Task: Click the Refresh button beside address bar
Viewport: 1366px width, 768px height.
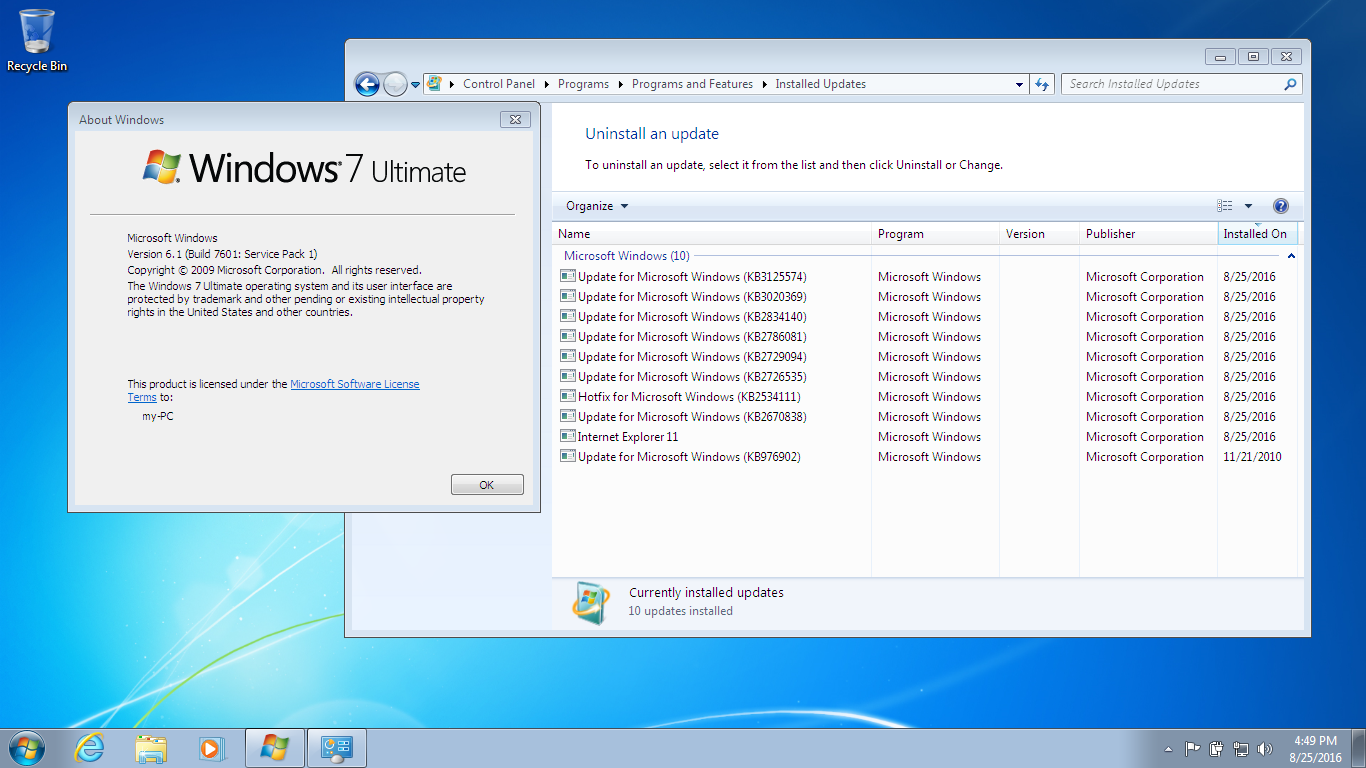Action: point(1042,84)
